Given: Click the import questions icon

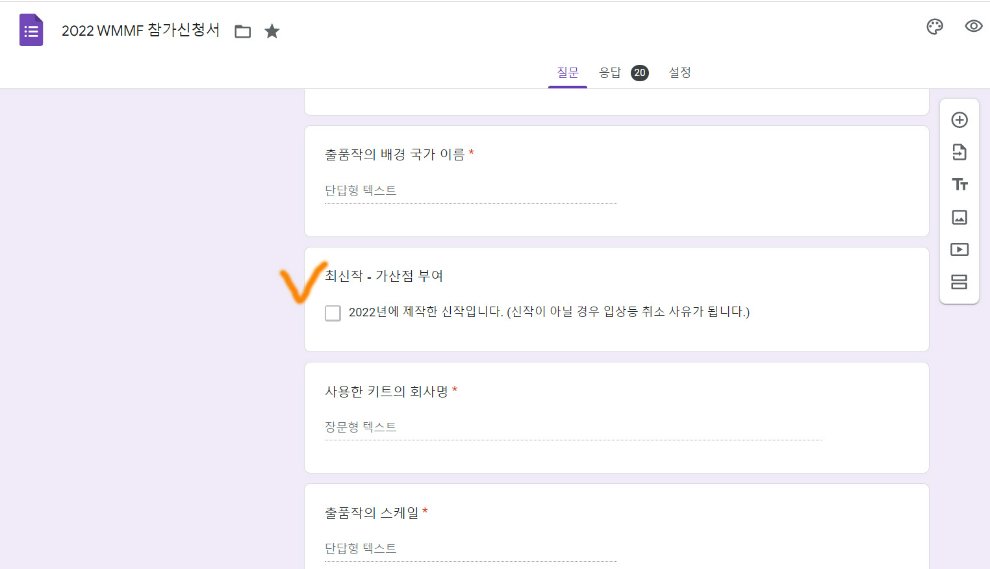Looking at the screenshot, I should click(959, 152).
